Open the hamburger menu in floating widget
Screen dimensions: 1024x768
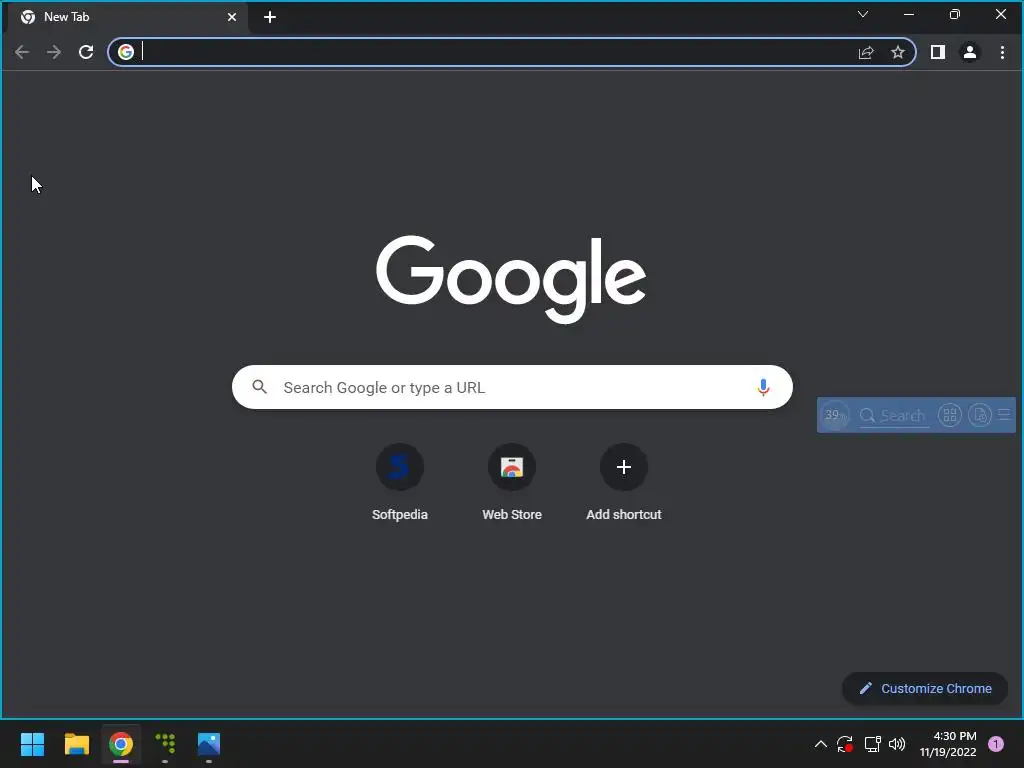[x=1004, y=415]
